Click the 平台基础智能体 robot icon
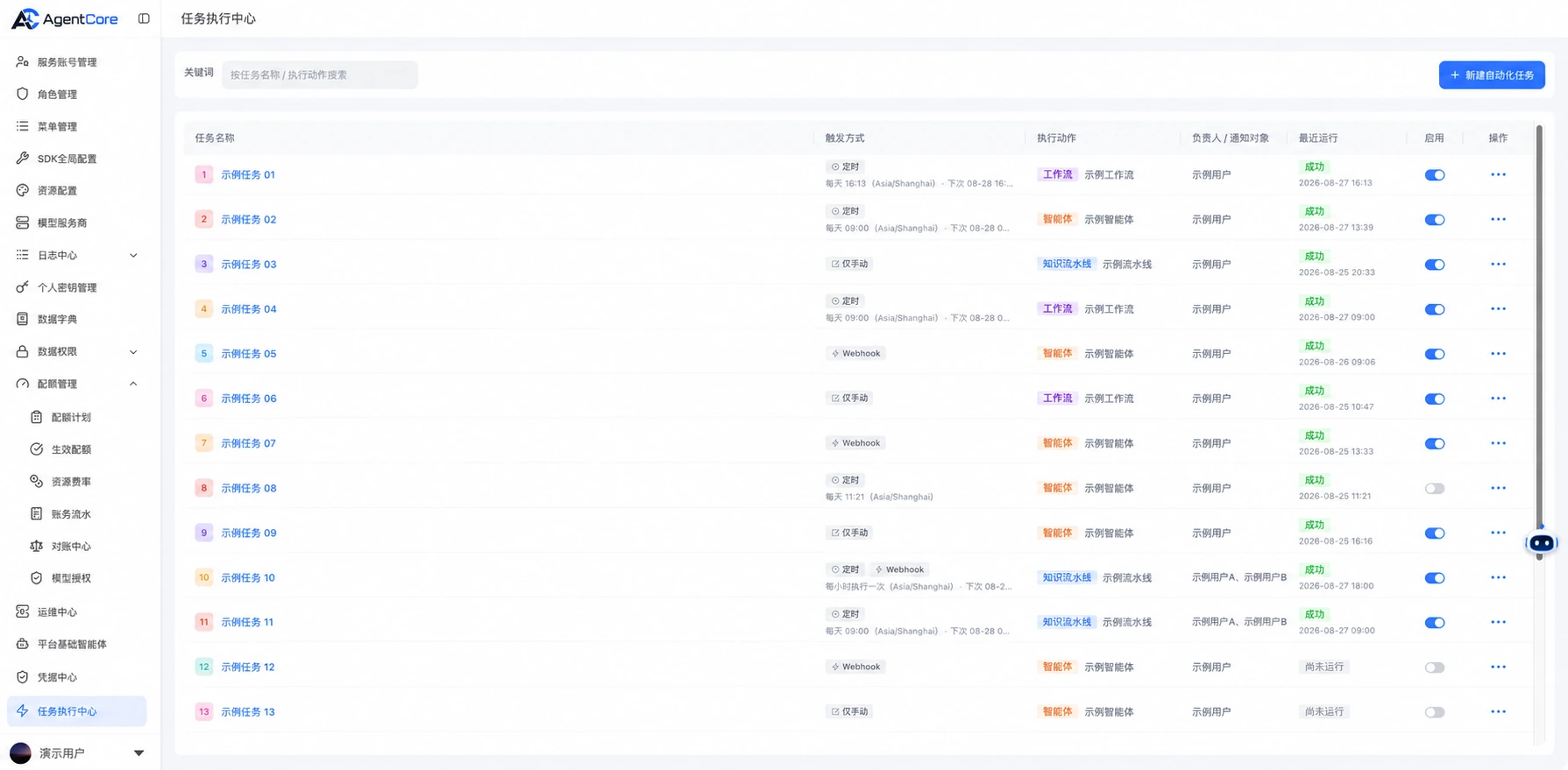Image resolution: width=1568 pixels, height=770 pixels. coord(22,644)
